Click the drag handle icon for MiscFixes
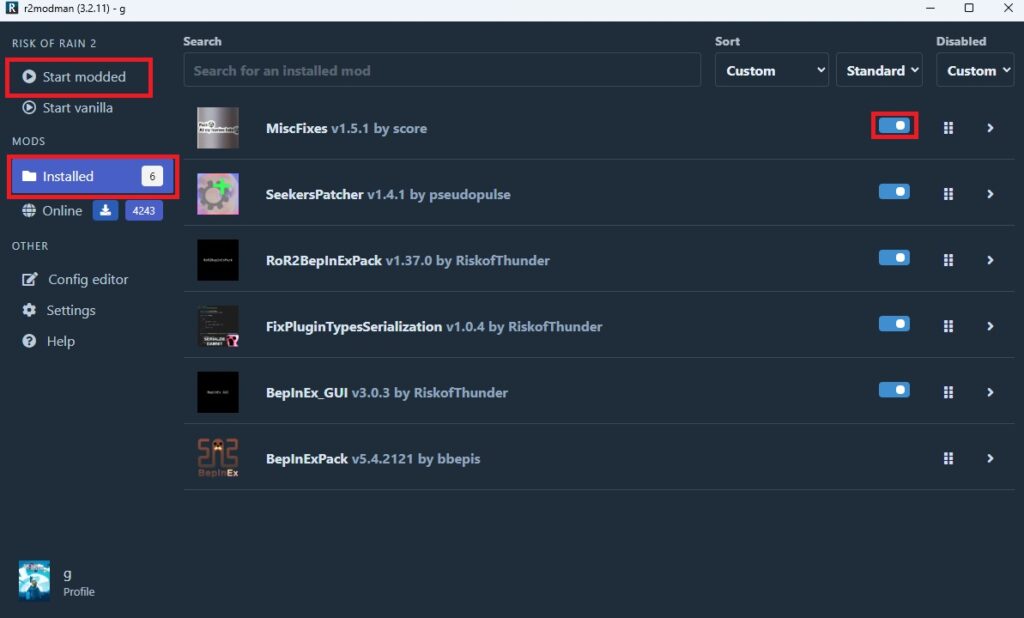The image size is (1024, 618). coord(948,128)
